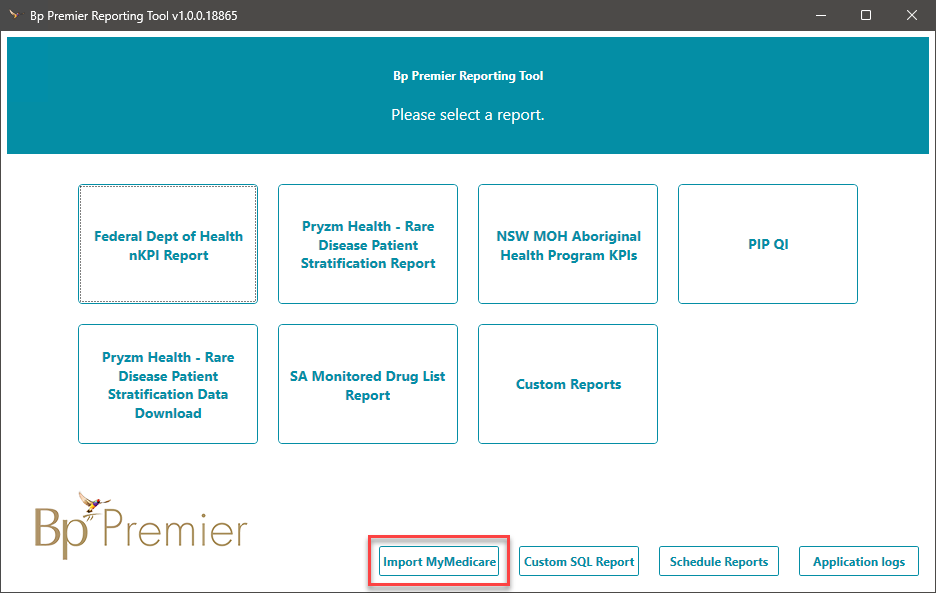Image resolution: width=936 pixels, height=593 pixels.
Task: Choose the PIP QI report tile
Action: (x=768, y=245)
